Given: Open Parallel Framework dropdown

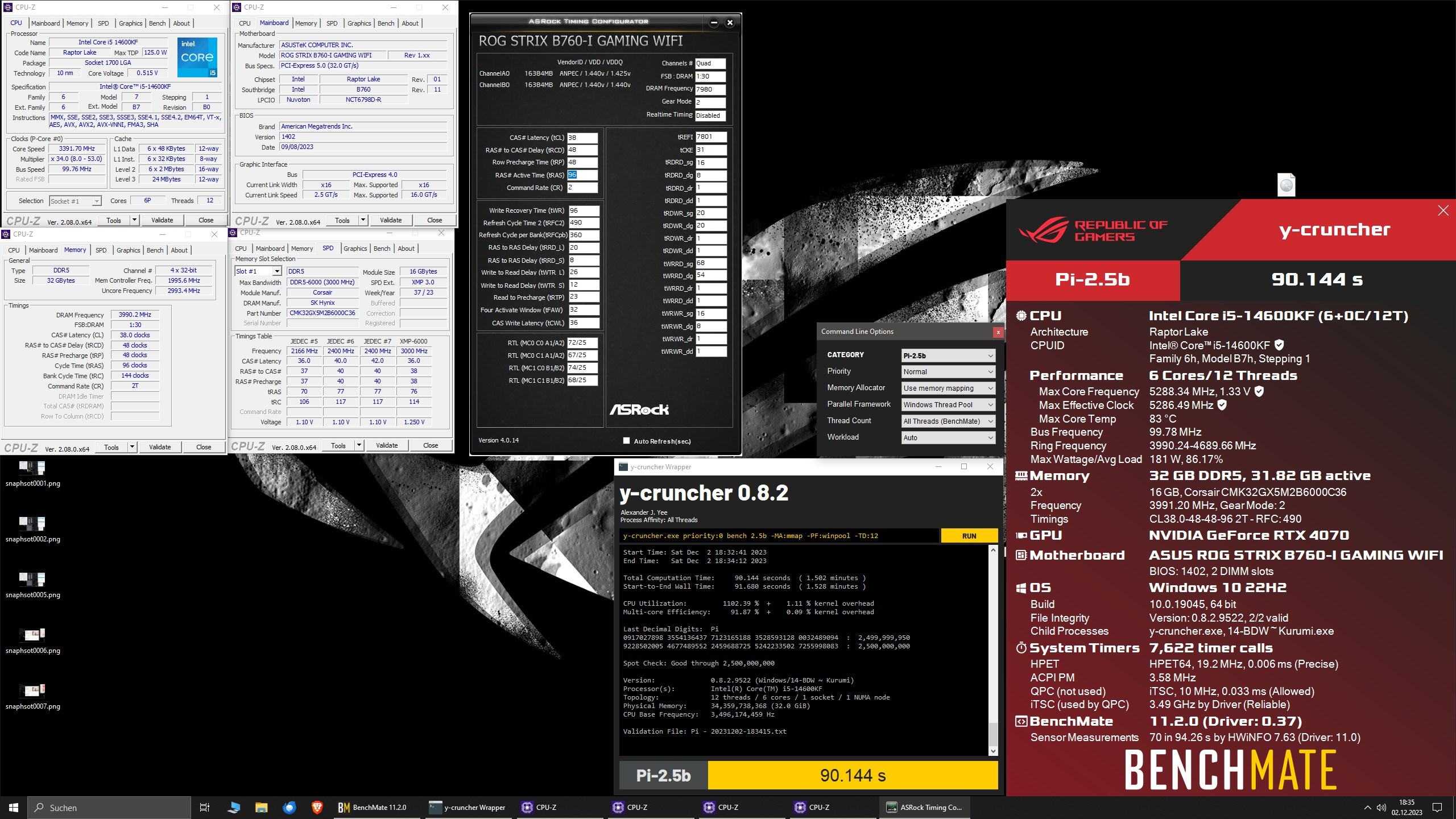Looking at the screenshot, I should 948,404.
